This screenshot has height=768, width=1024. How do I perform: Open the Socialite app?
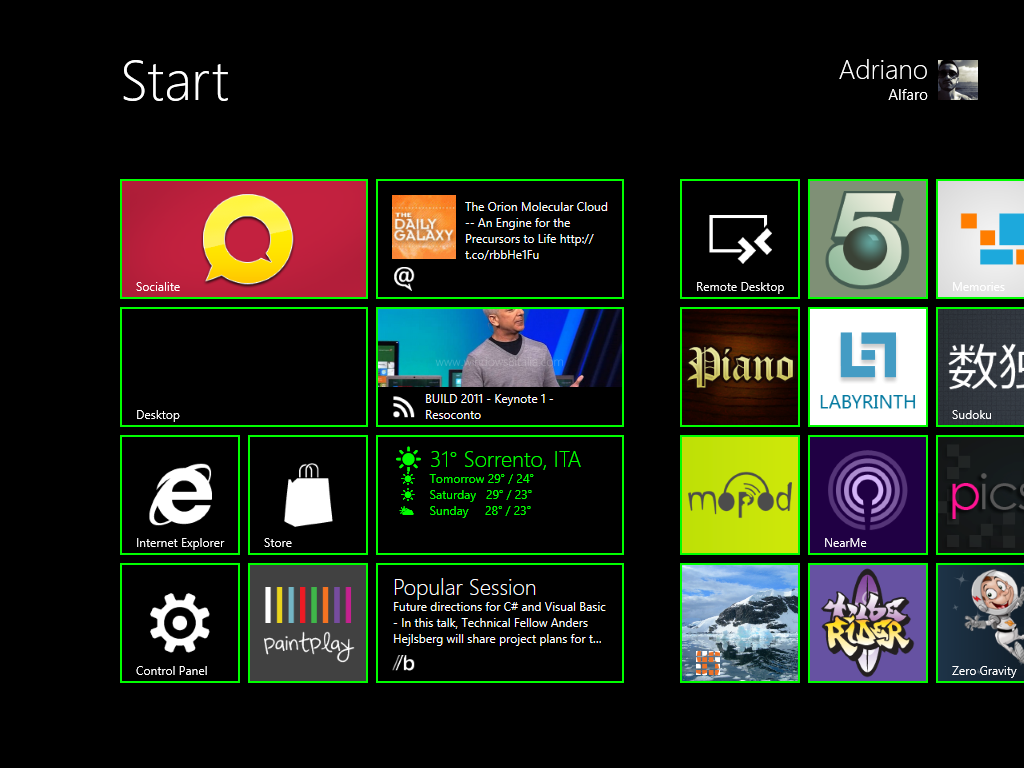(x=243, y=239)
